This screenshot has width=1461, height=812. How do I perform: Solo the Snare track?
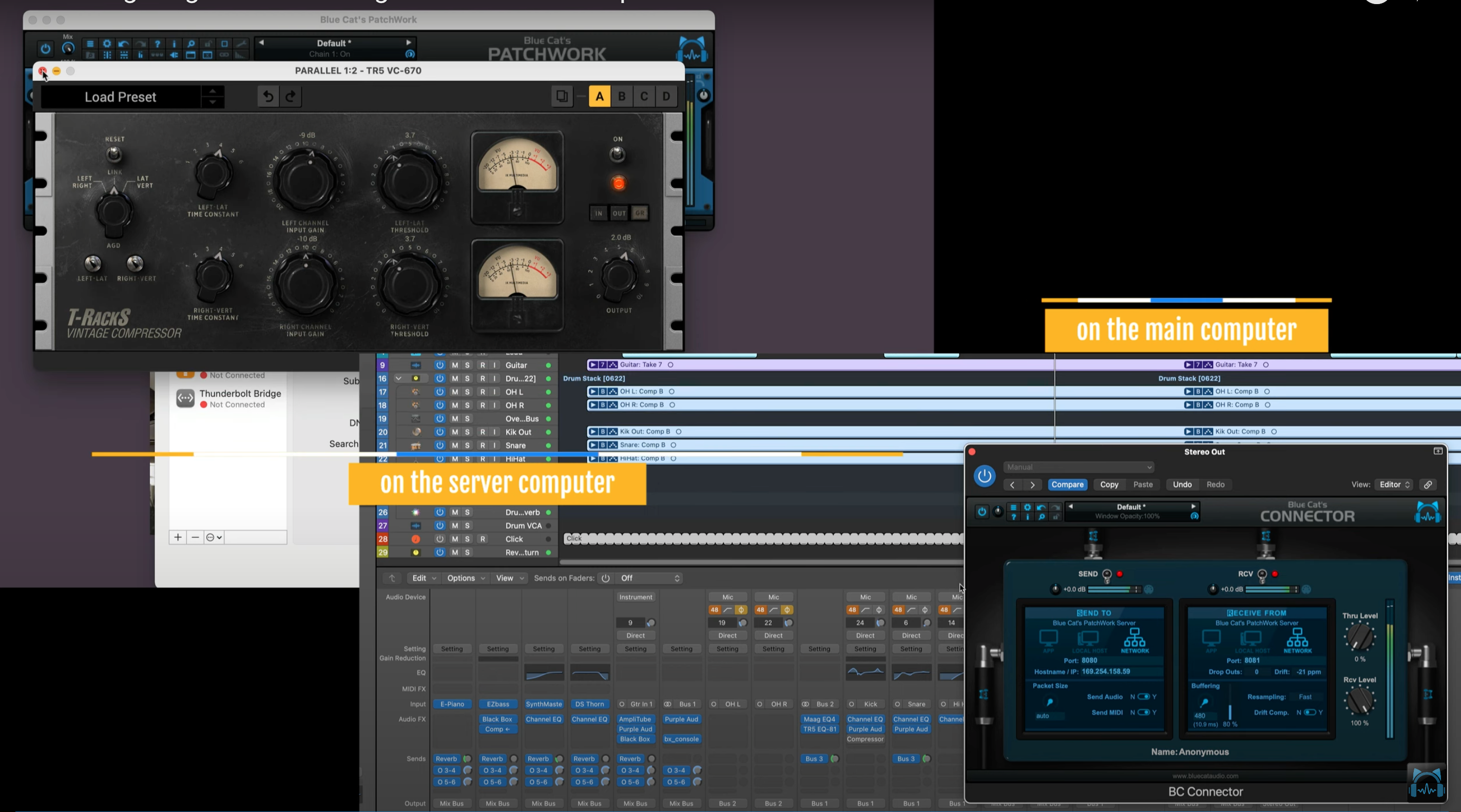467,446
